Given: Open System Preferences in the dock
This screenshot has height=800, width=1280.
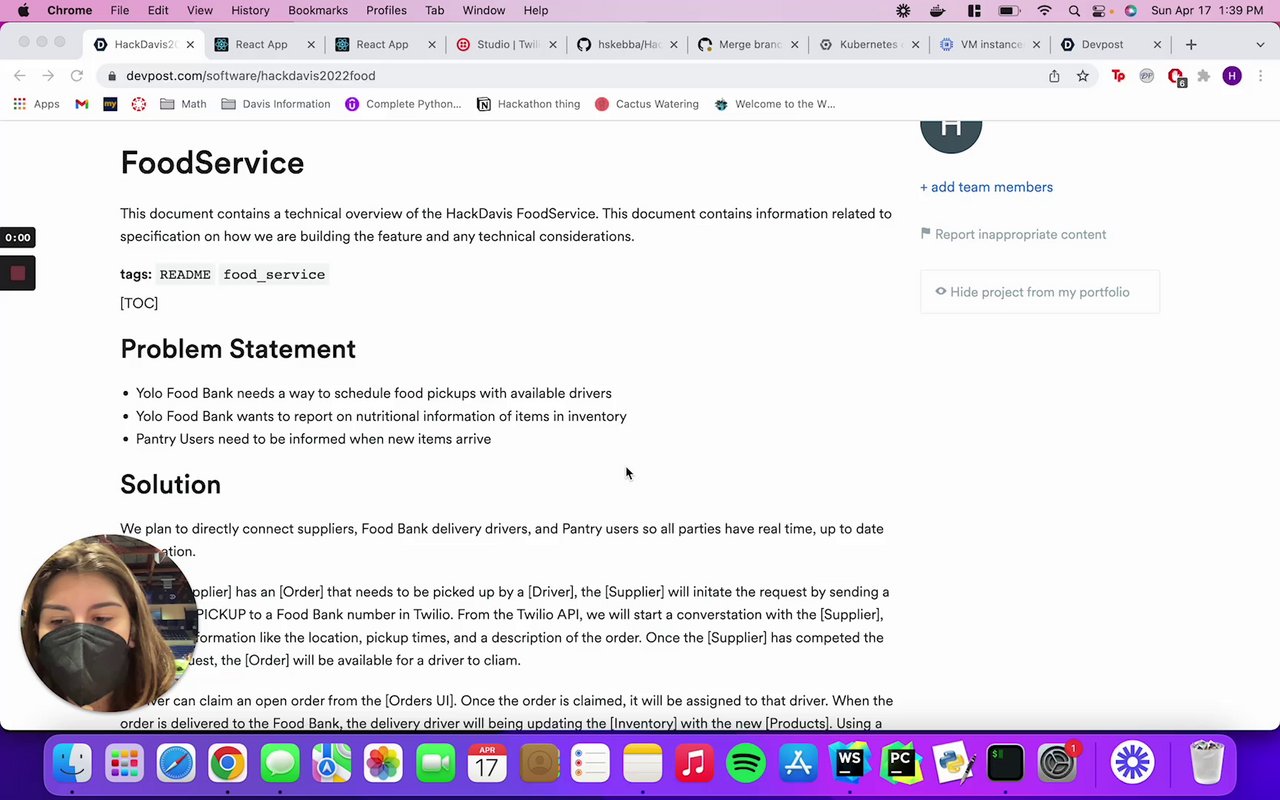Looking at the screenshot, I should [1057, 764].
